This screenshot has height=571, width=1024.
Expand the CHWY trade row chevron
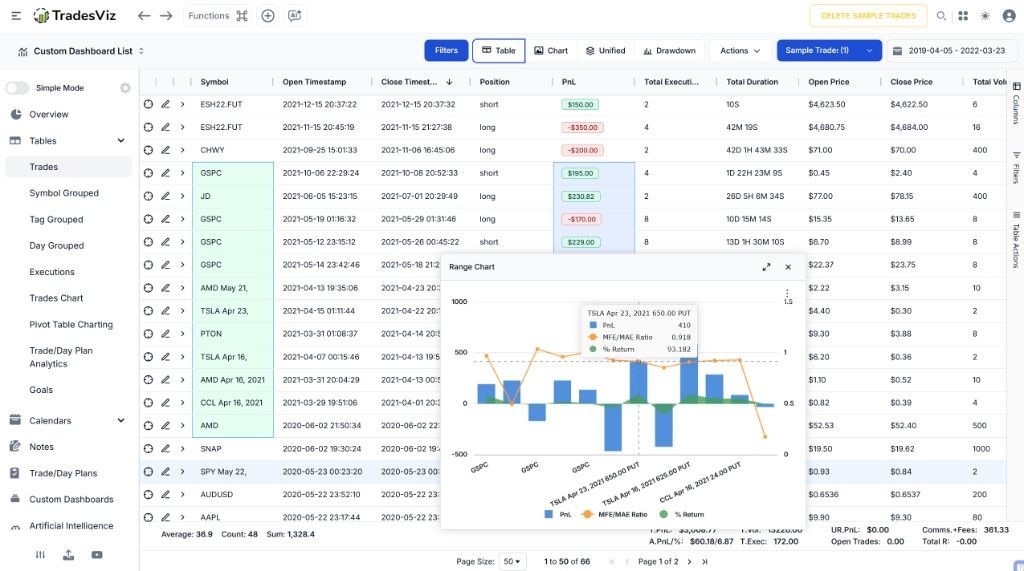pyautogui.click(x=182, y=150)
